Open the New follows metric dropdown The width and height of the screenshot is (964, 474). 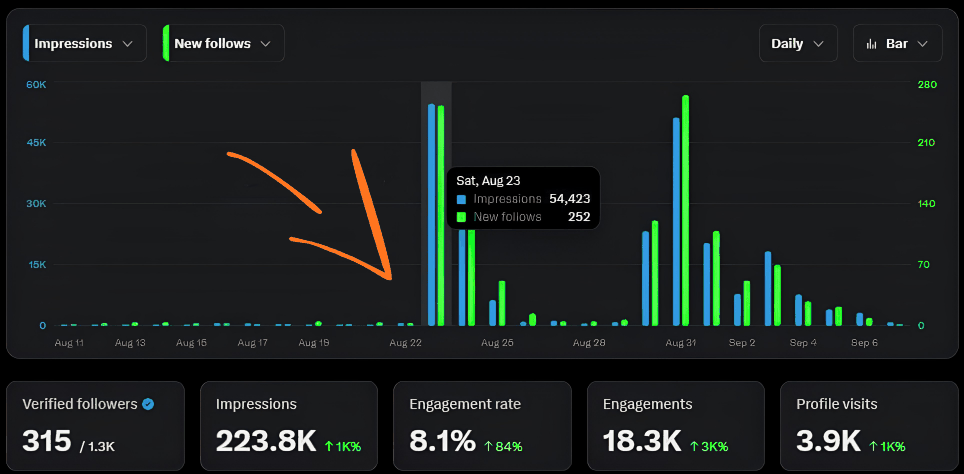click(224, 44)
